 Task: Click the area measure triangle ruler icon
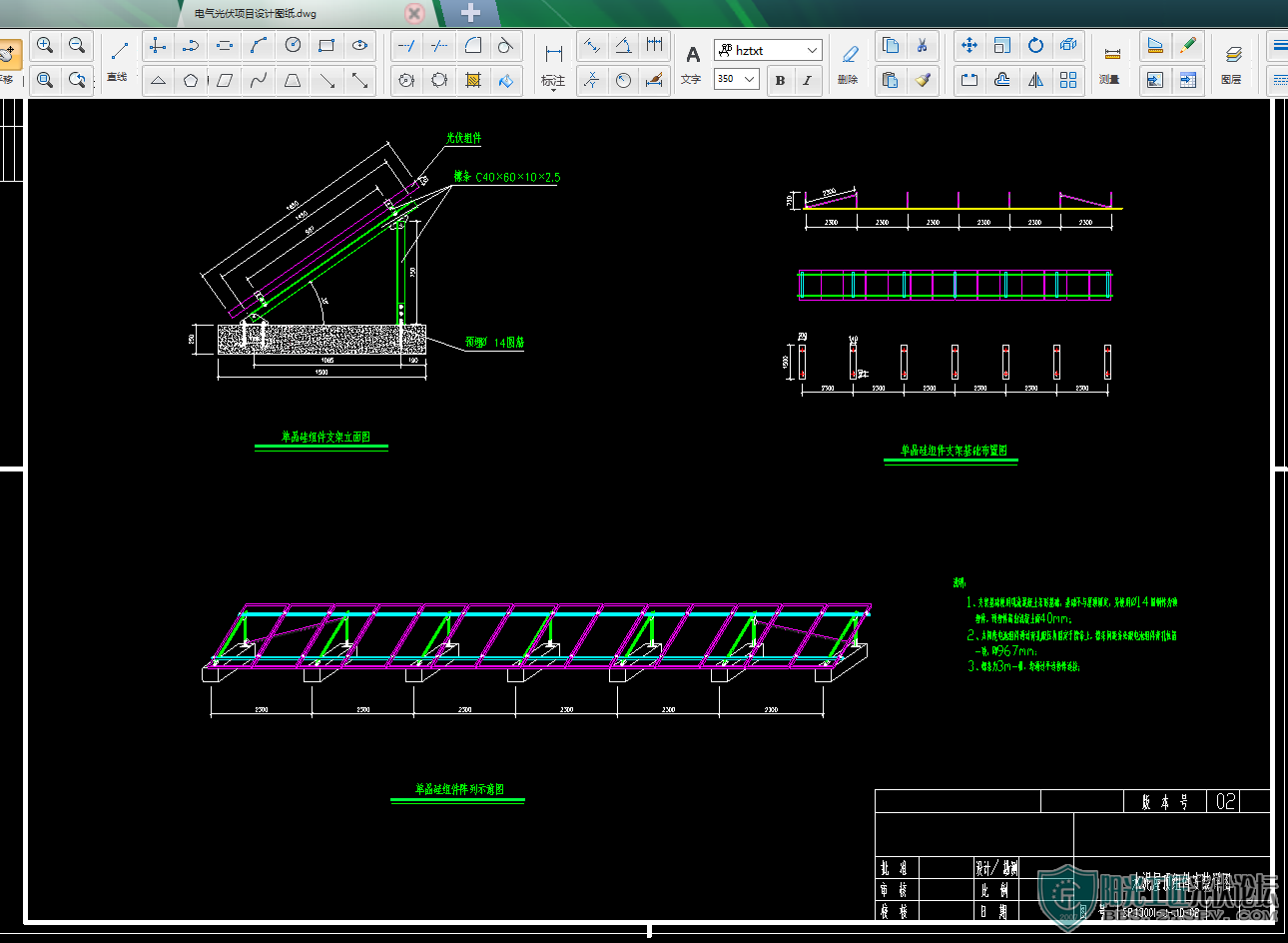[1154, 46]
